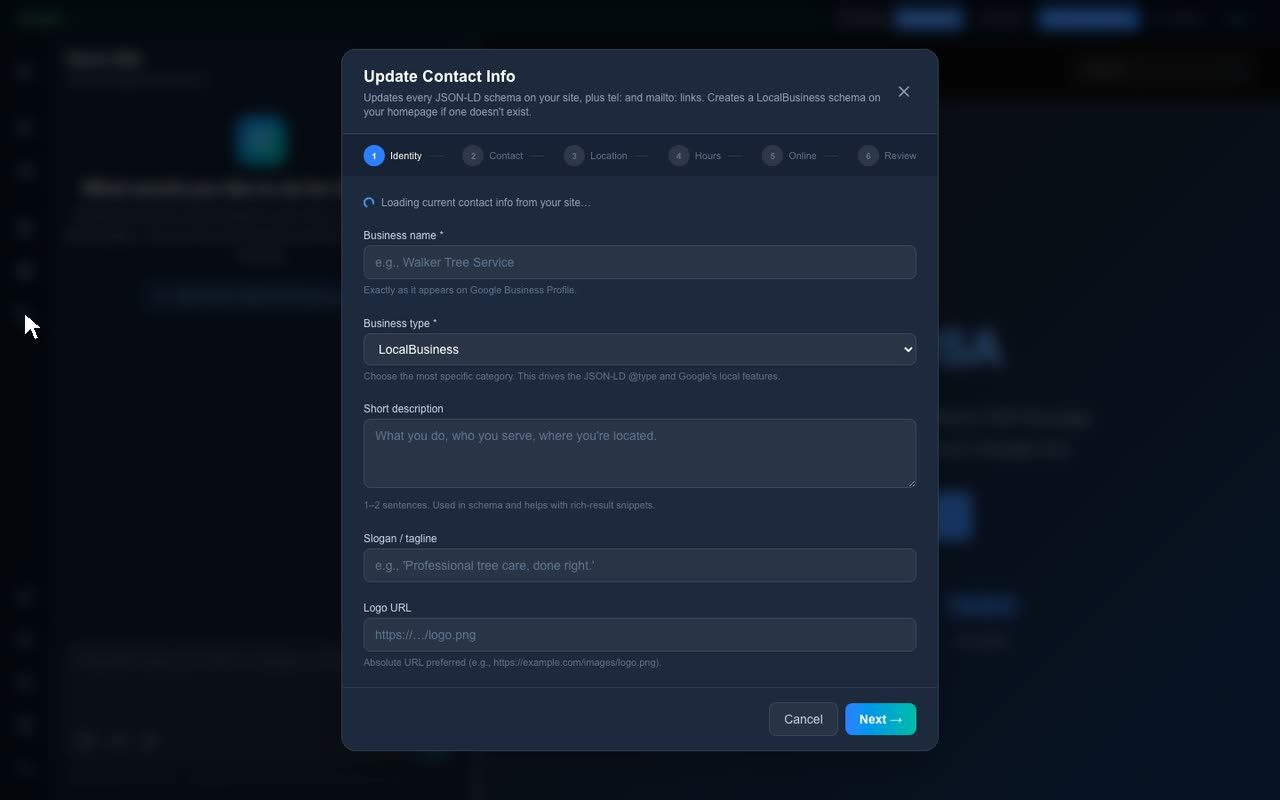
Task: Click the 'Update Contact Info' dialog title
Action: click(x=439, y=76)
